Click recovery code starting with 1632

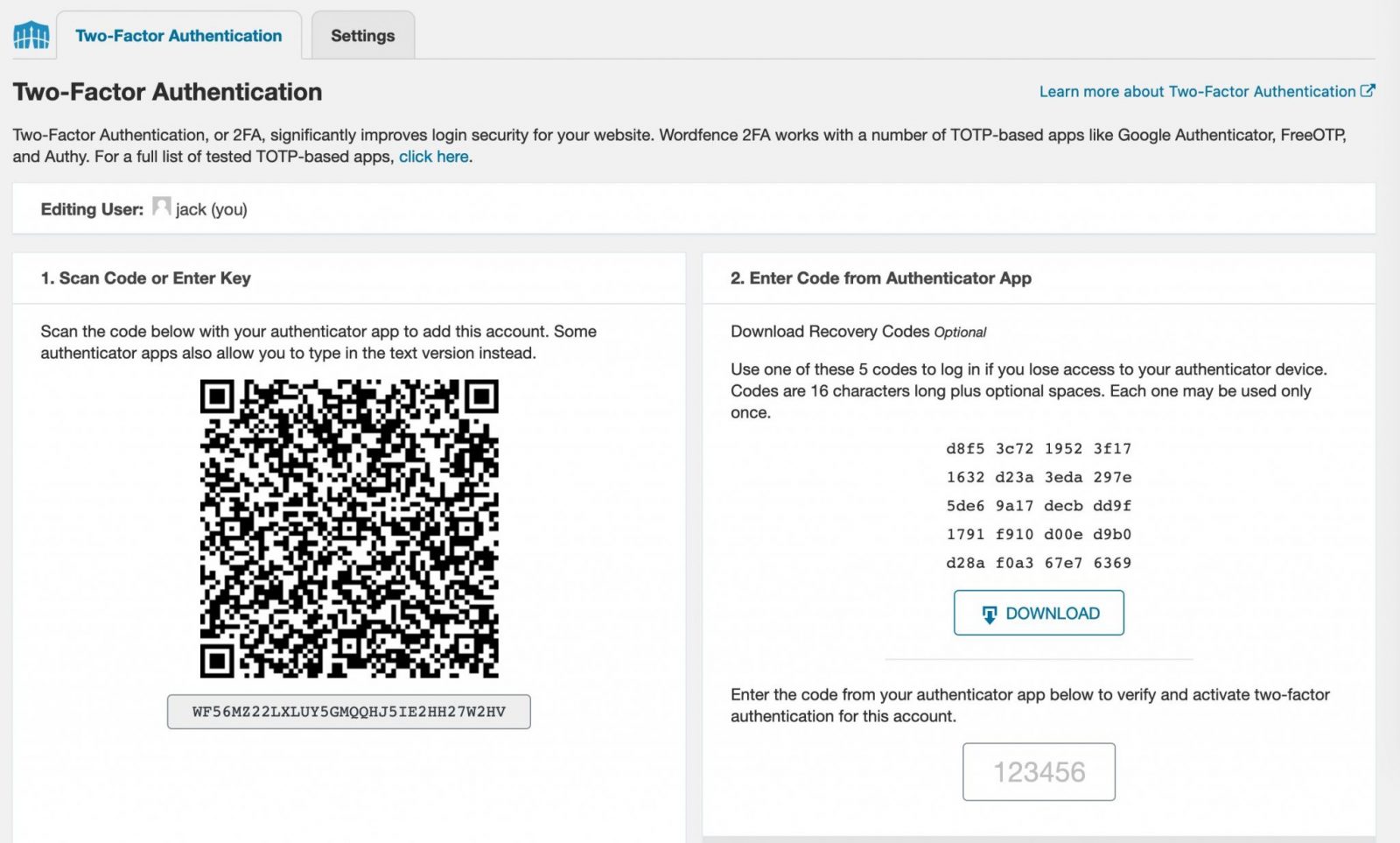[1039, 477]
